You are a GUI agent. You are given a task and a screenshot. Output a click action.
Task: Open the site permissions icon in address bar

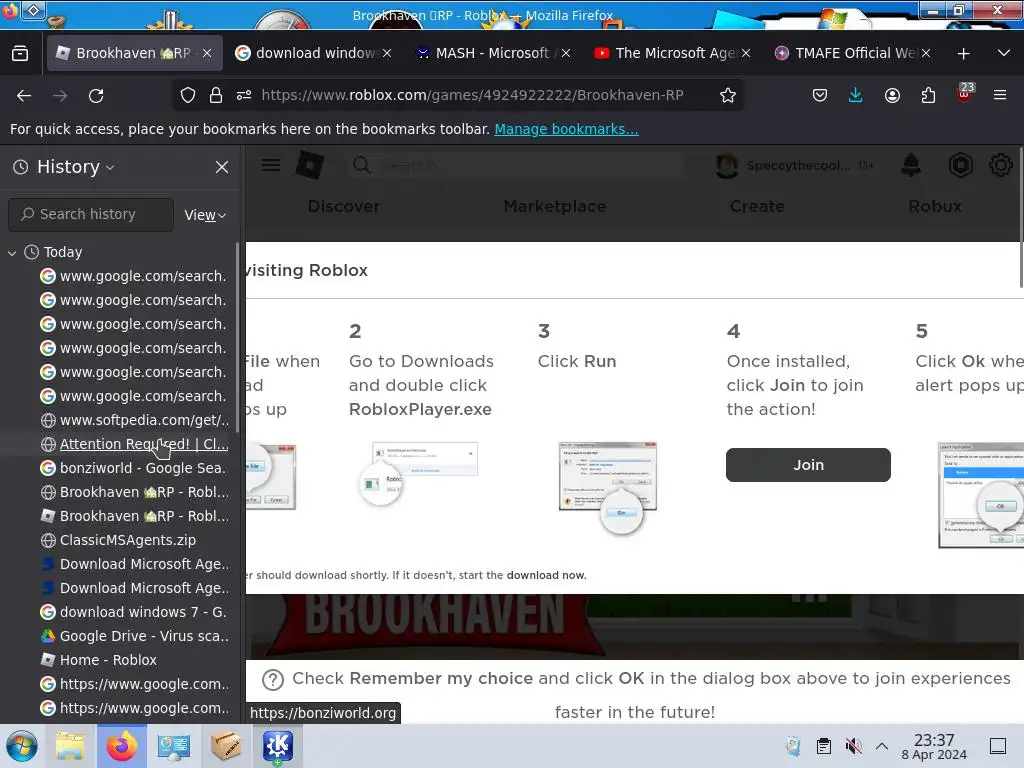click(244, 95)
